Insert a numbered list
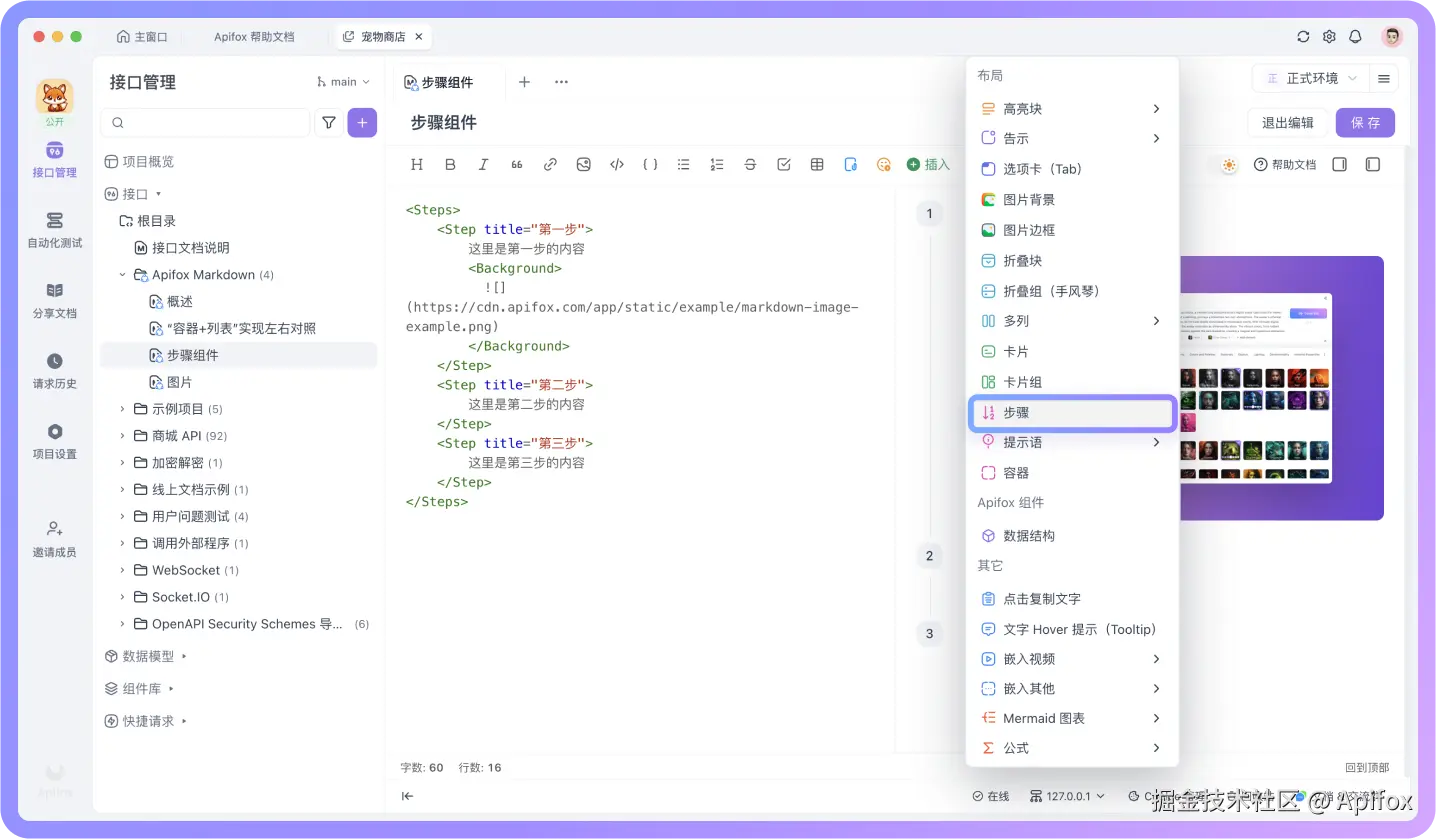The image size is (1436, 839). [x=717, y=165]
